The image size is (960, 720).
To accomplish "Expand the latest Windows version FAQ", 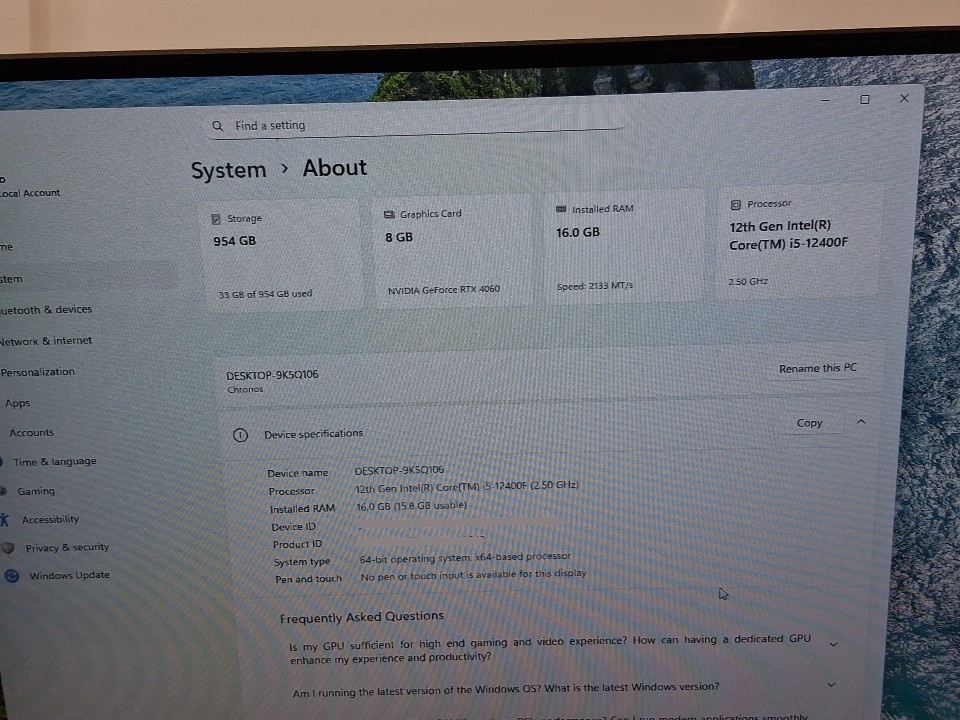I will (x=831, y=685).
